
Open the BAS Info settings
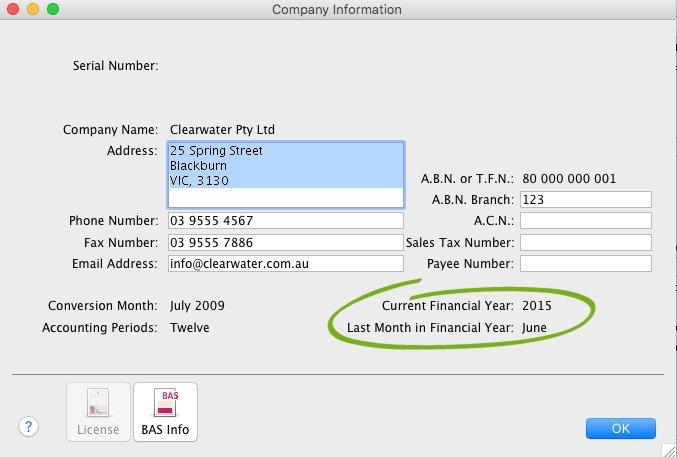(165, 412)
